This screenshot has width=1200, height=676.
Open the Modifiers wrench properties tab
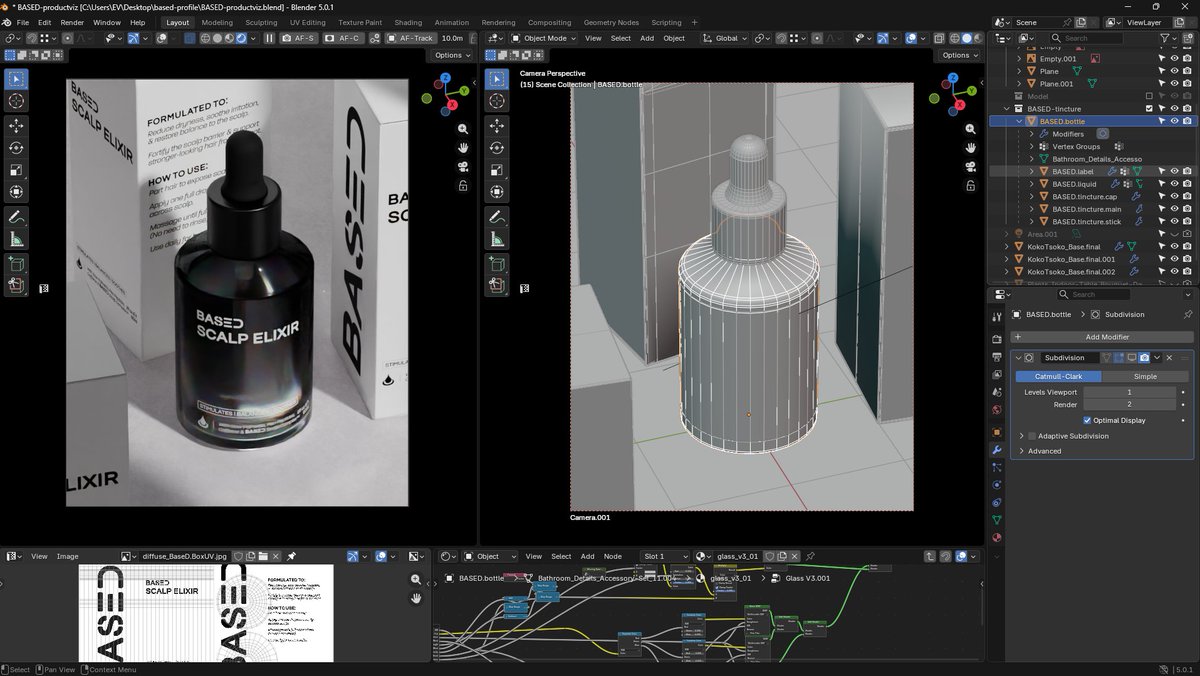point(996,450)
